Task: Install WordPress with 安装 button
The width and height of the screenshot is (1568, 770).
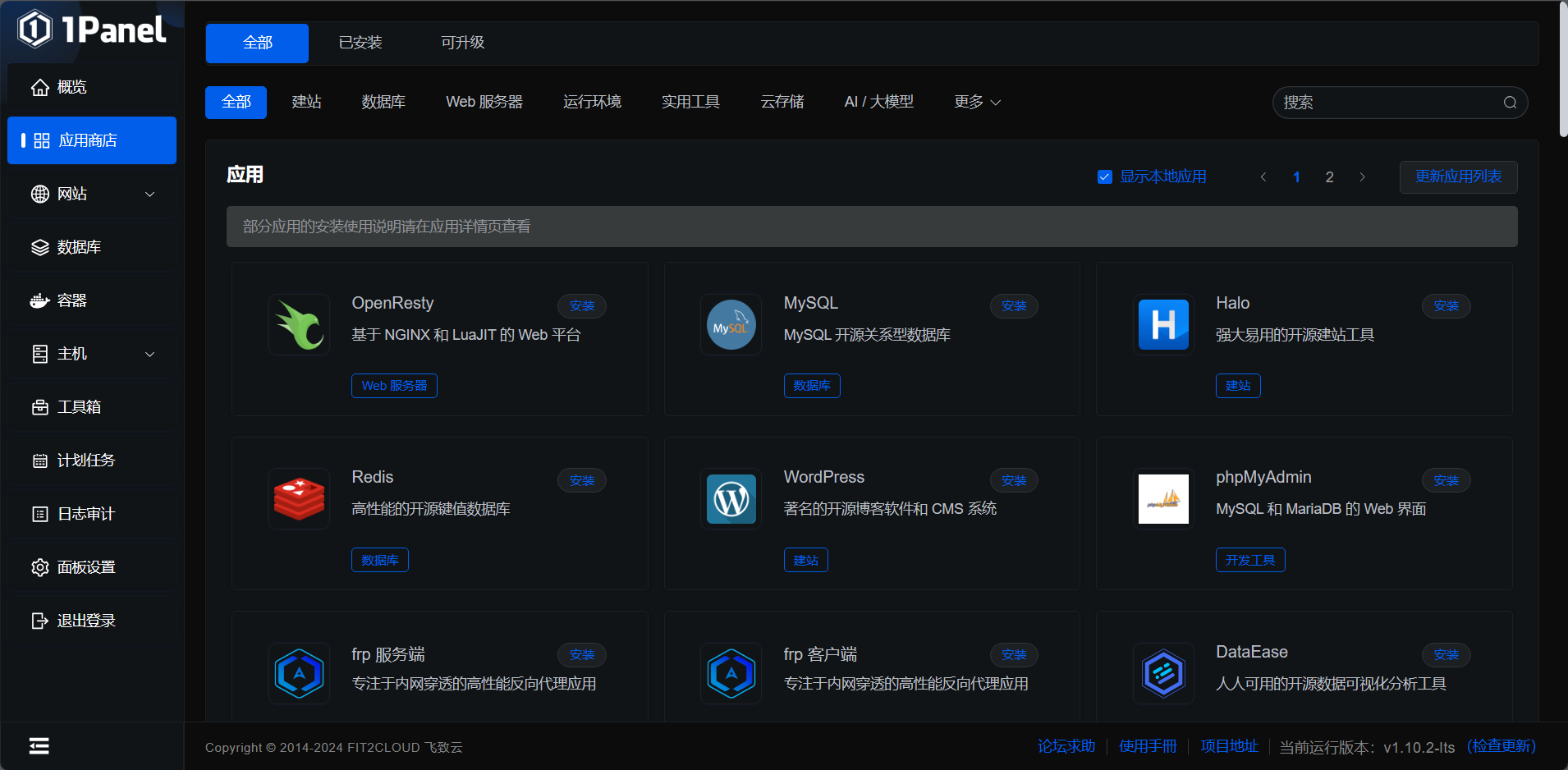Action: 1014,480
